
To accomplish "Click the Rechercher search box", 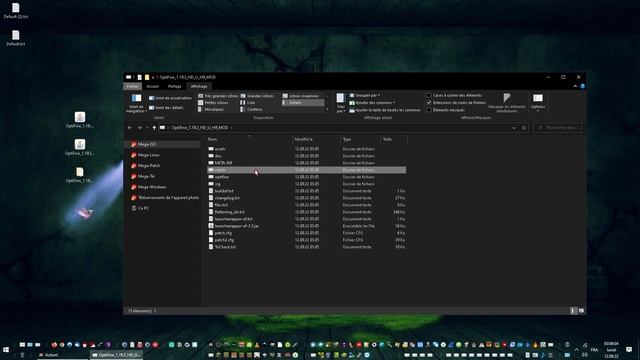I will pyautogui.click(x=558, y=128).
